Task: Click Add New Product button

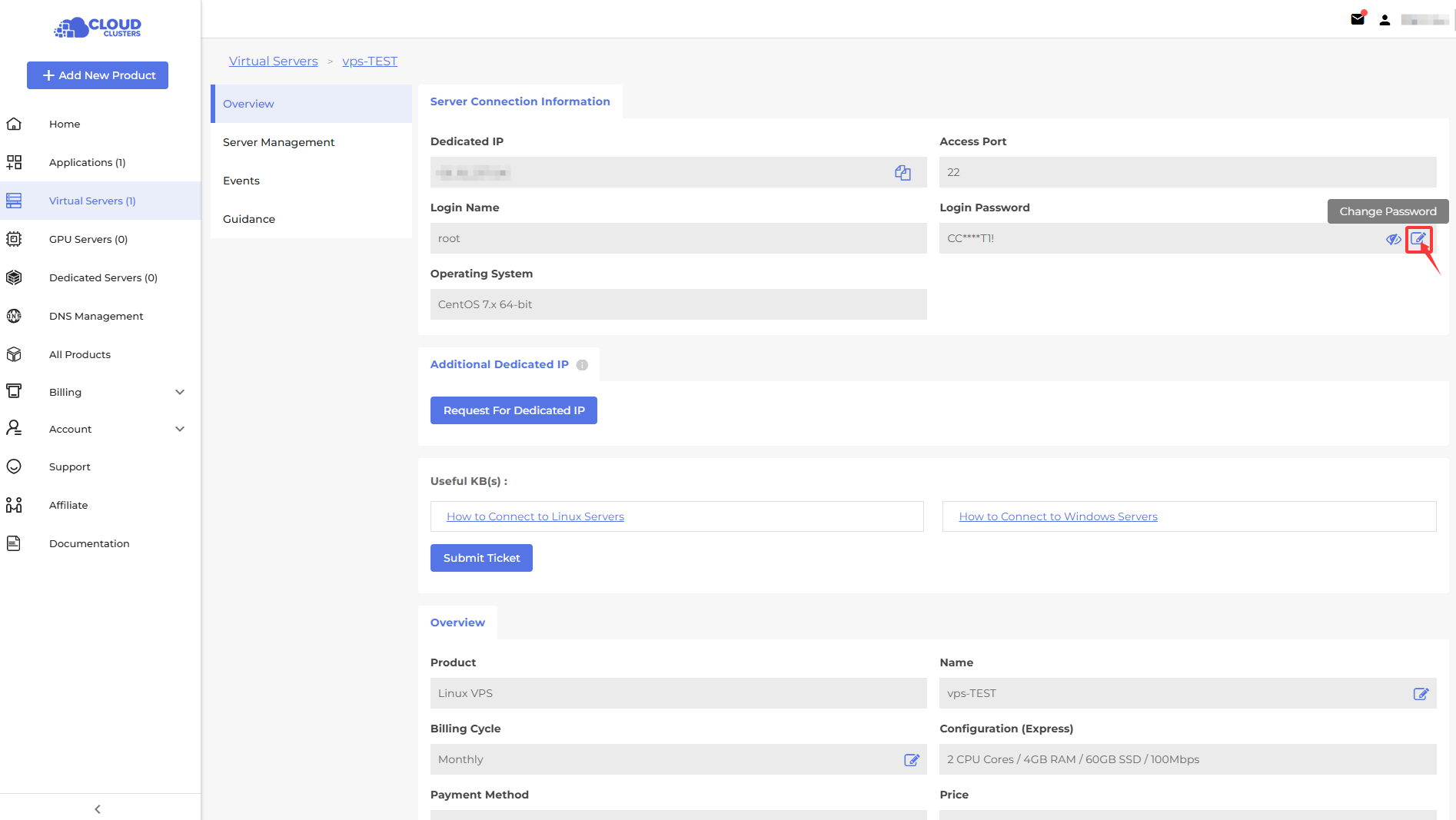Action: pos(98,75)
